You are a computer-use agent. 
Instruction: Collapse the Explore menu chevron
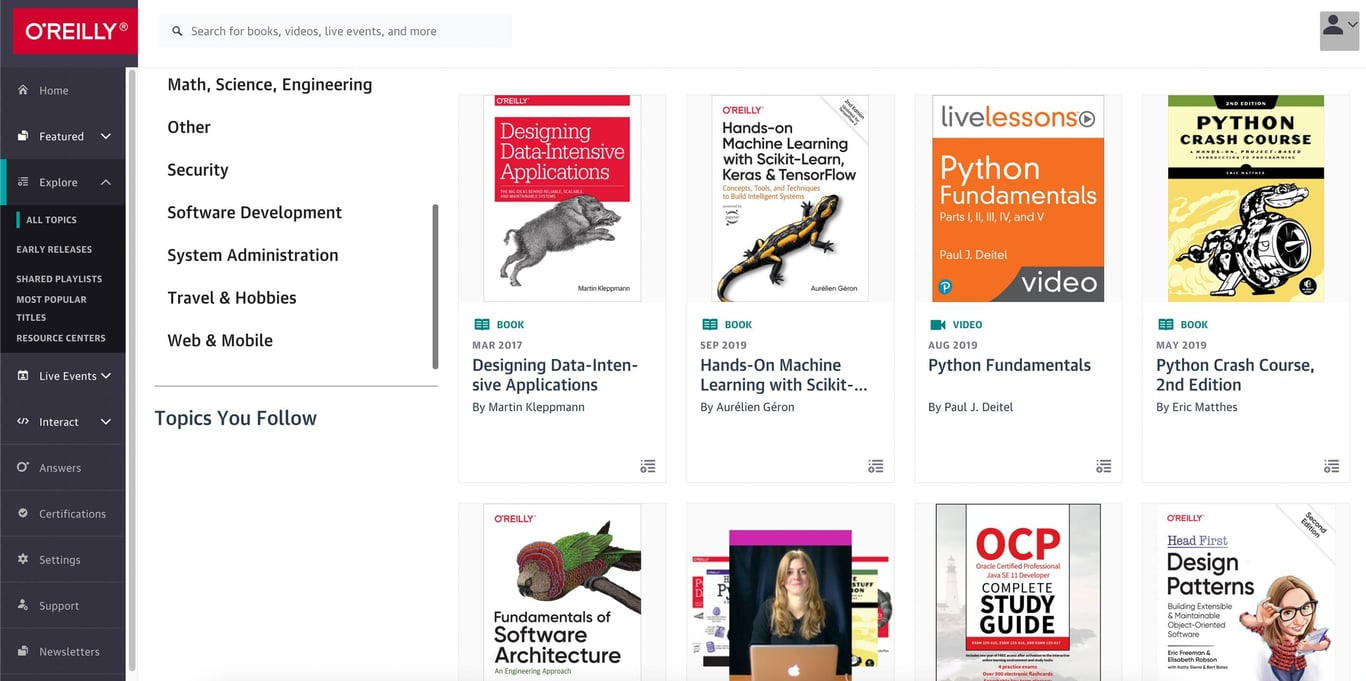pos(106,182)
